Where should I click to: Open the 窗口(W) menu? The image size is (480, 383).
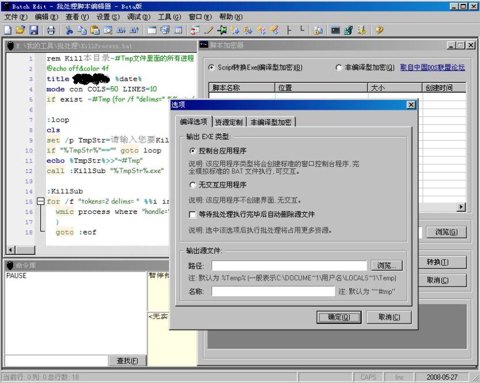click(200, 17)
